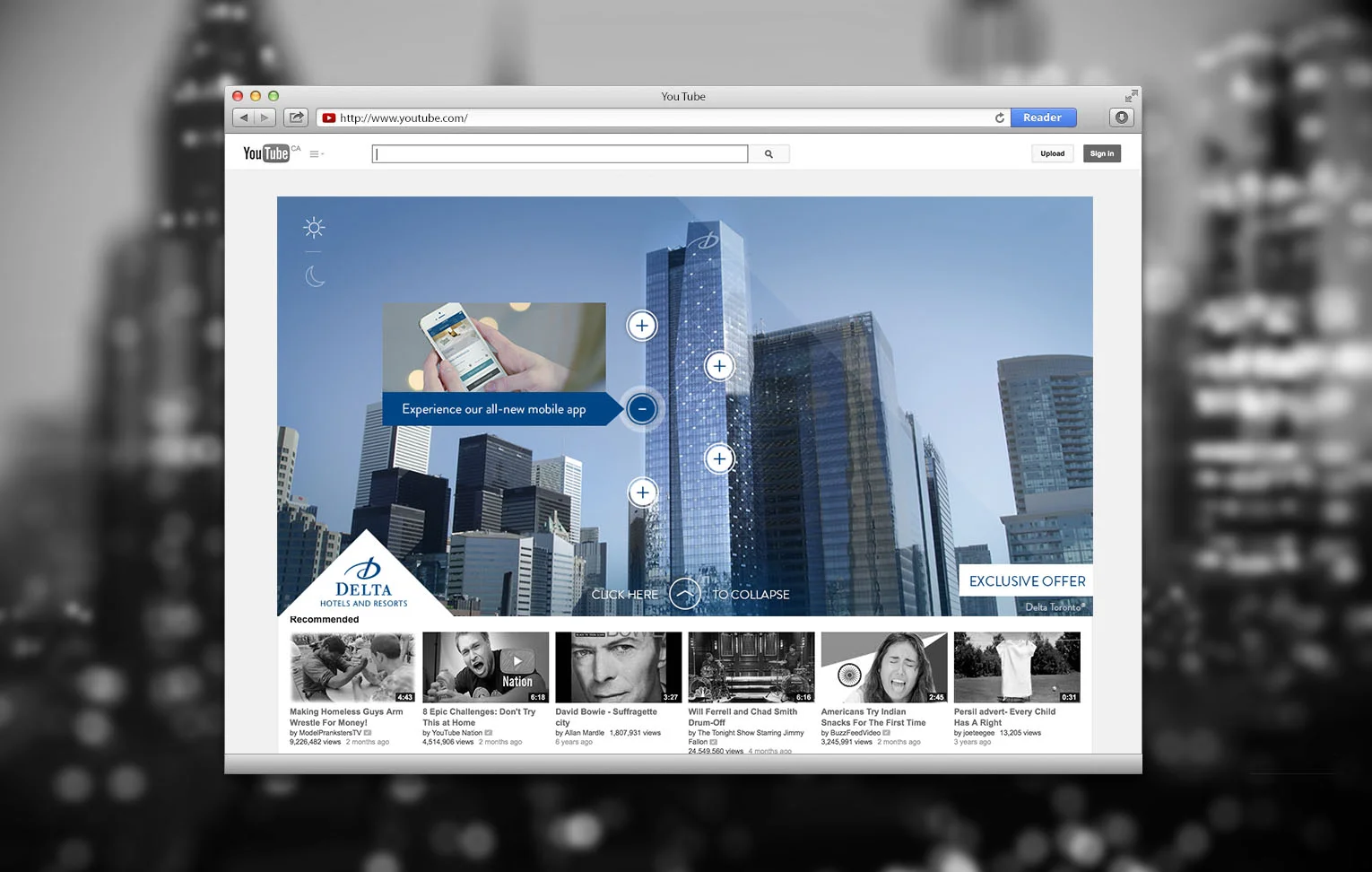Open Allan Mardle channel link

tap(585, 733)
